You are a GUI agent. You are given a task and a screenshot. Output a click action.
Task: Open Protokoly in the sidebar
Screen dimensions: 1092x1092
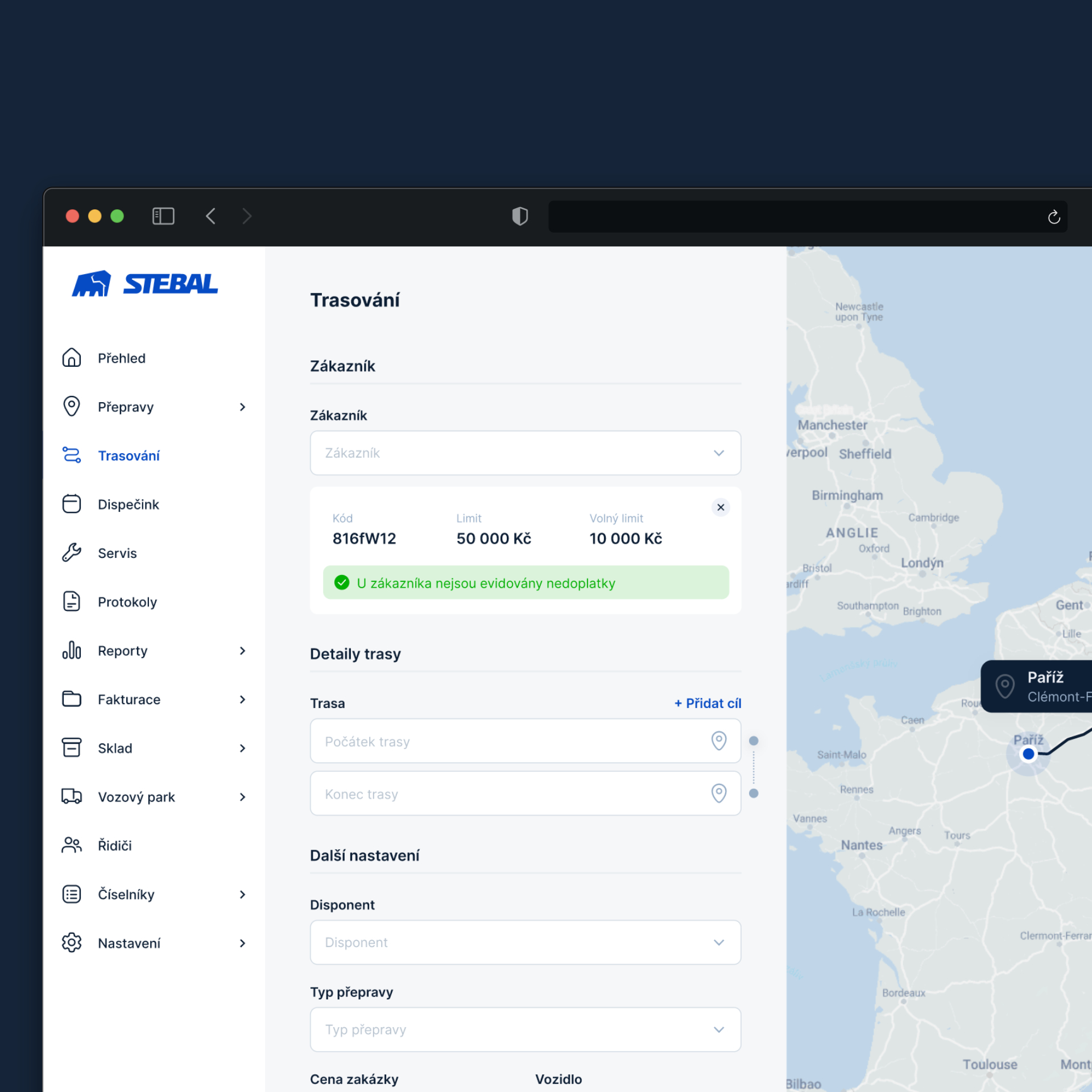[x=127, y=602]
